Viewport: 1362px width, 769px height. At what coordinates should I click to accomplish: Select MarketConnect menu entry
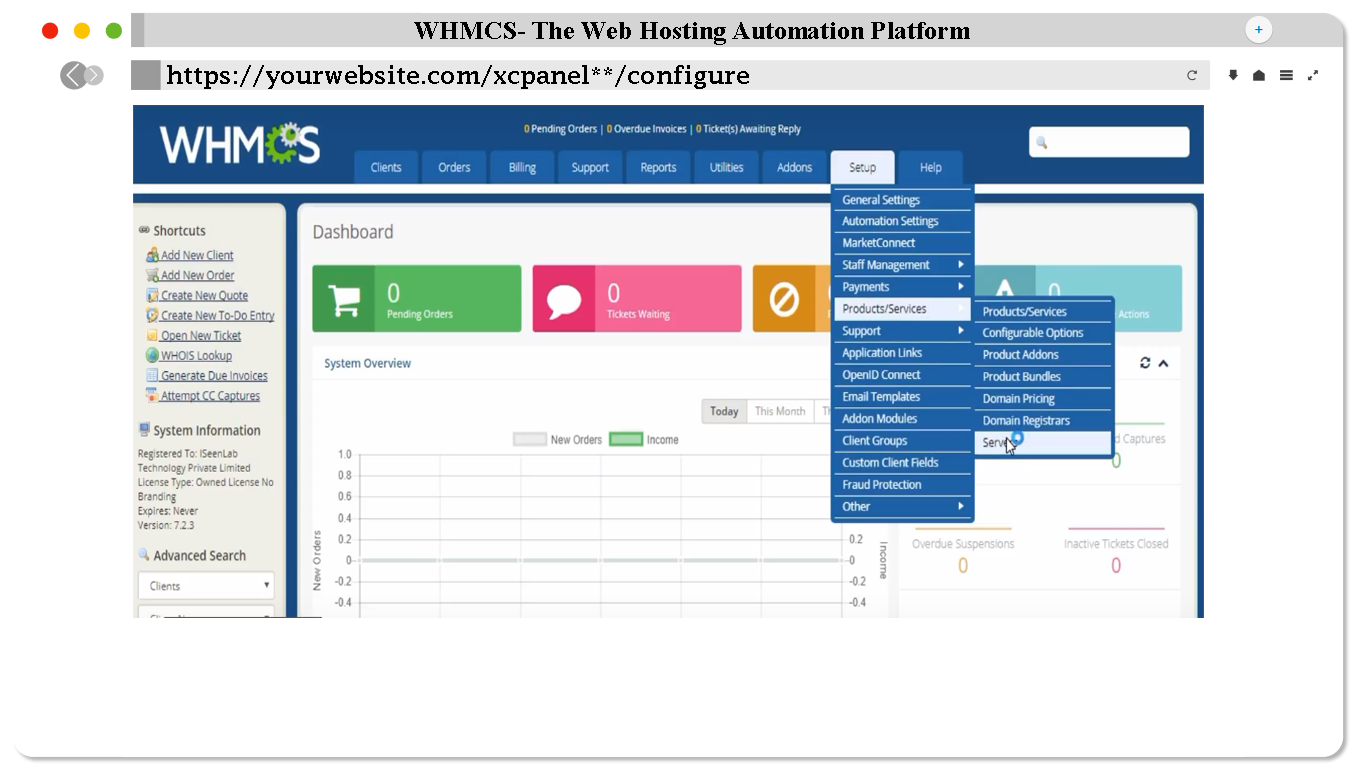tap(903, 243)
